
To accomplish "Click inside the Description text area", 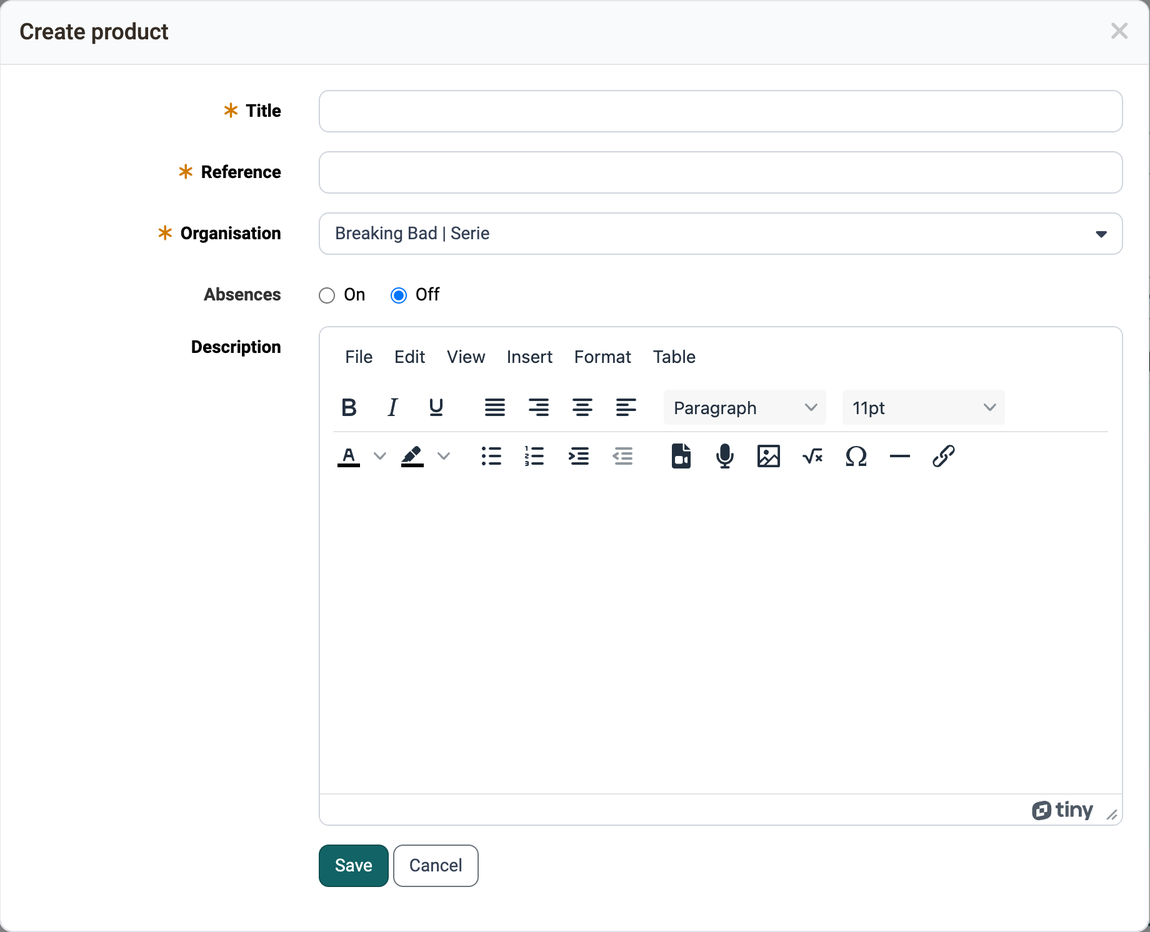I will point(720,638).
